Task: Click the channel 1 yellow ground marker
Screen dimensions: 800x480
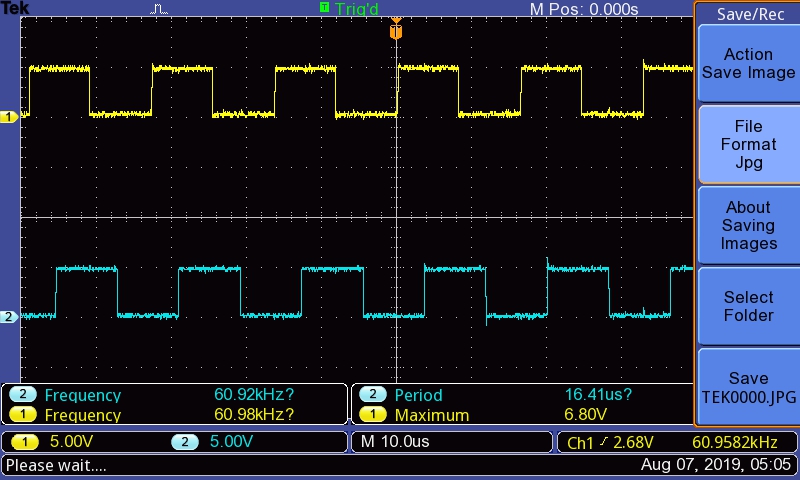Action: pyautogui.click(x=10, y=117)
